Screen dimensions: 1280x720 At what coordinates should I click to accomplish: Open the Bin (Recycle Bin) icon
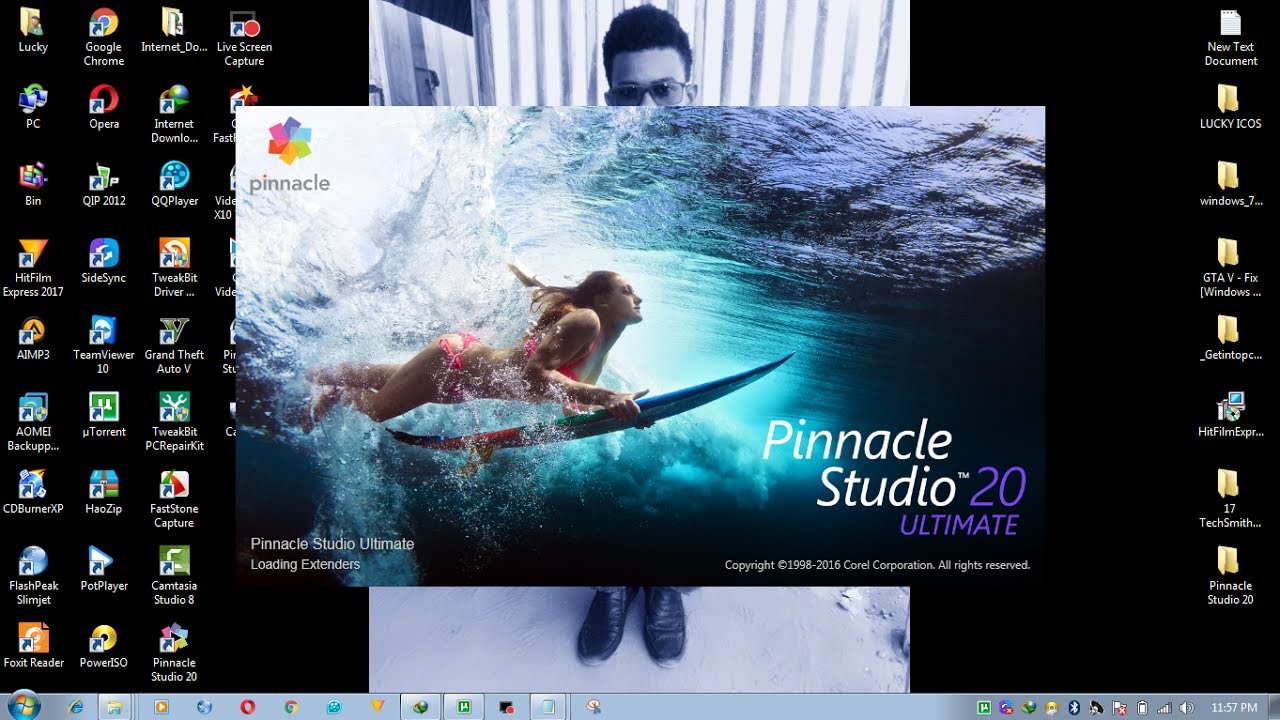click(x=33, y=184)
